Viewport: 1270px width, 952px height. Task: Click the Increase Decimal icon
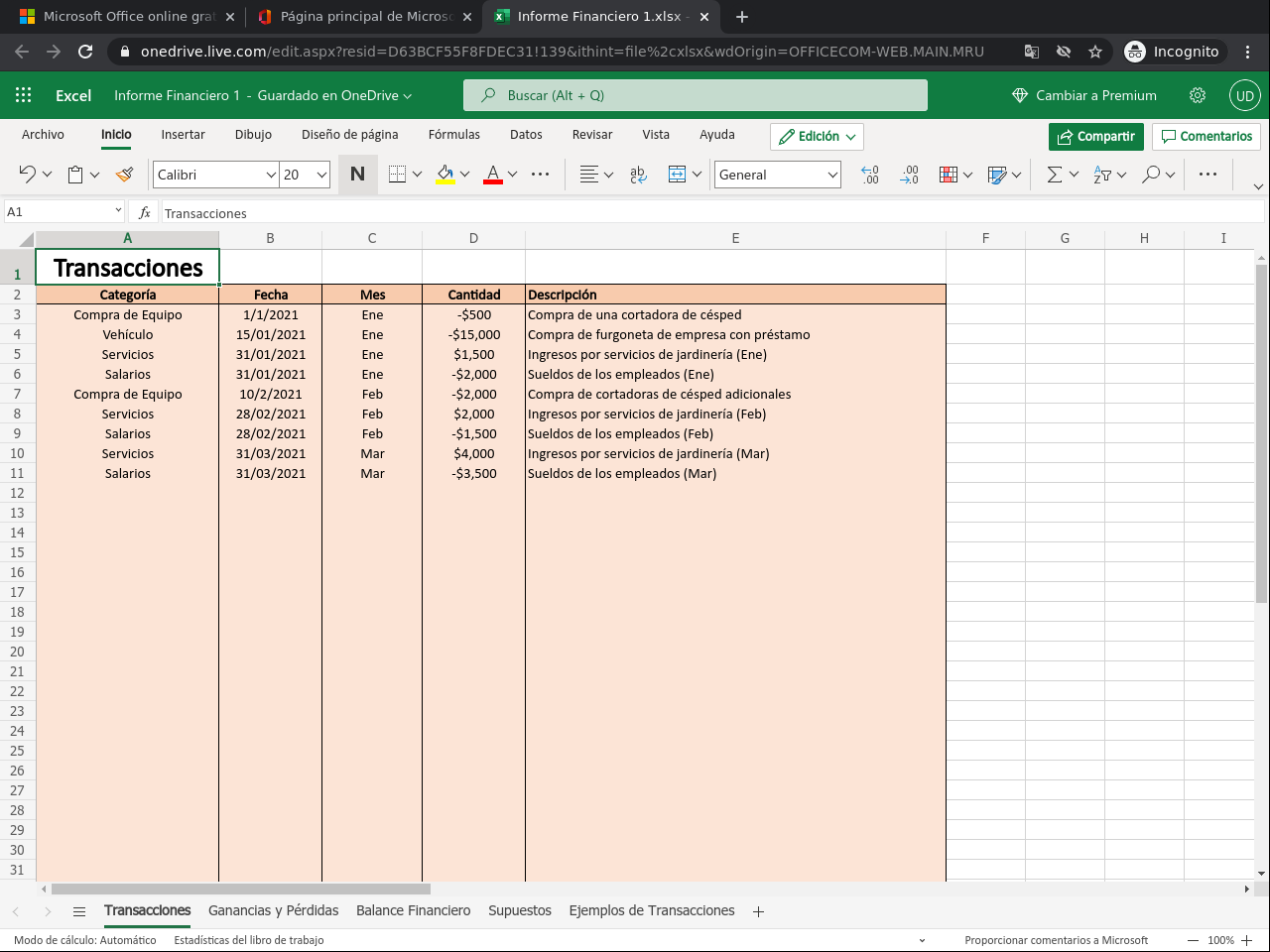coord(870,175)
